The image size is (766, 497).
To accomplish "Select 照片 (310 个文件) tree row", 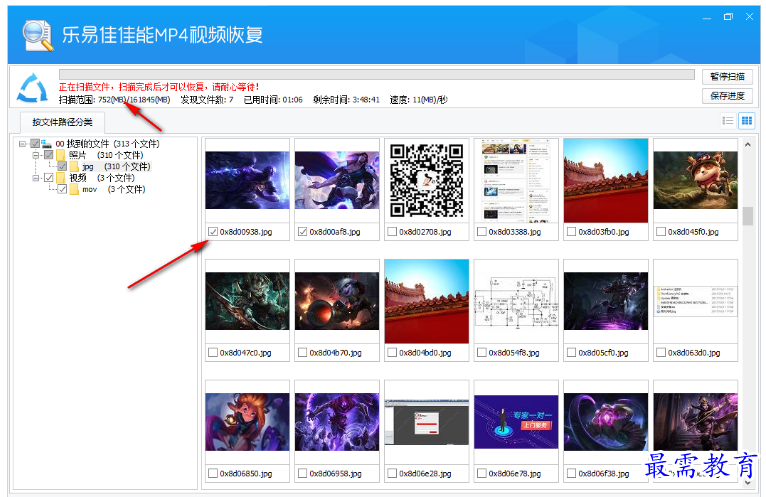I will [x=106, y=155].
